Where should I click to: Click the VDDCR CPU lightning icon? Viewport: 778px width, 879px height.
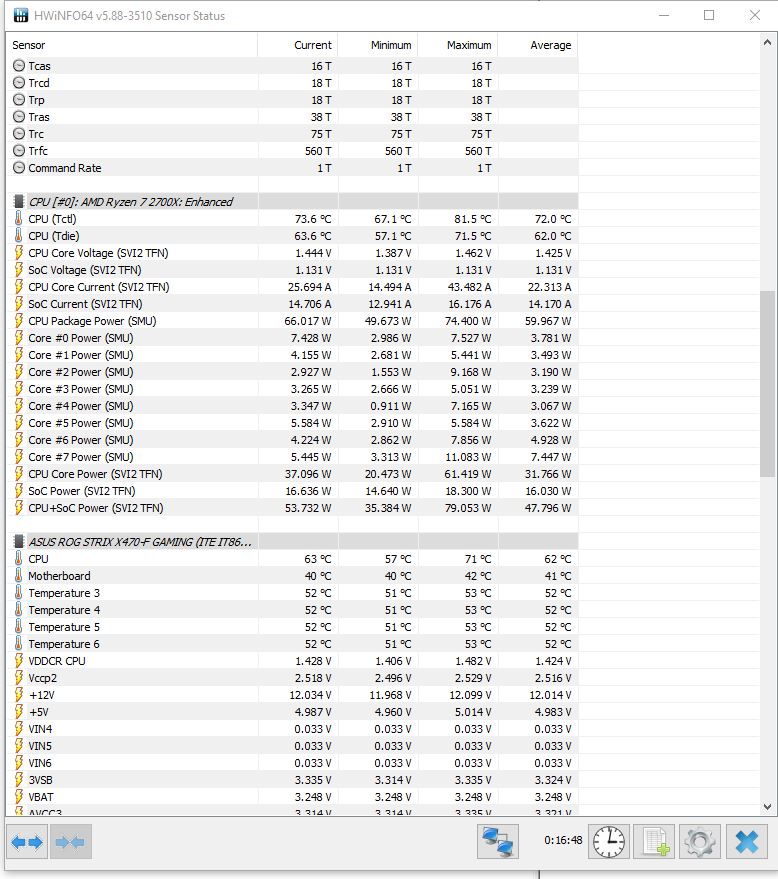click(x=18, y=660)
